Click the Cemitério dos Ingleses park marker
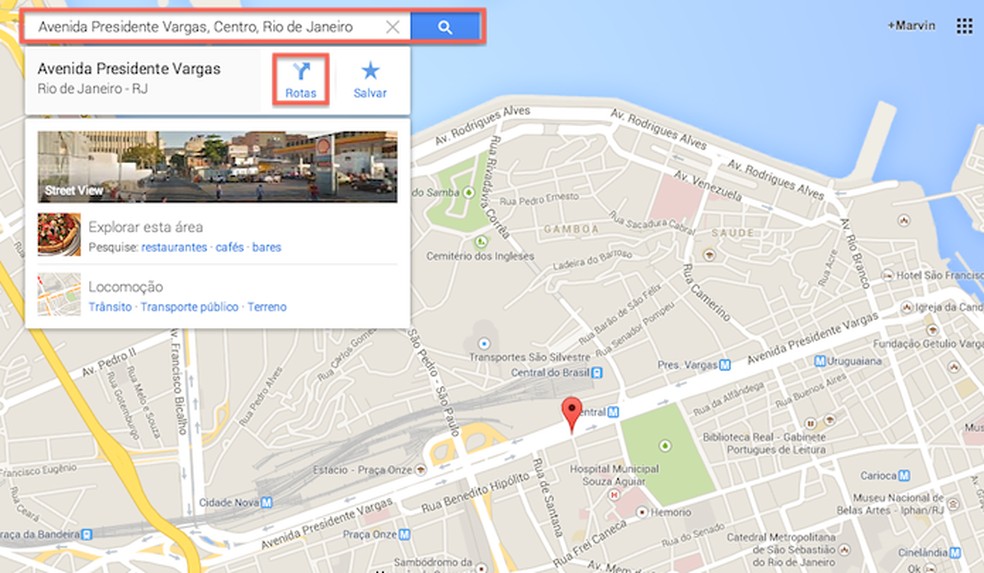Viewport: 984px width, 573px height. point(481,241)
